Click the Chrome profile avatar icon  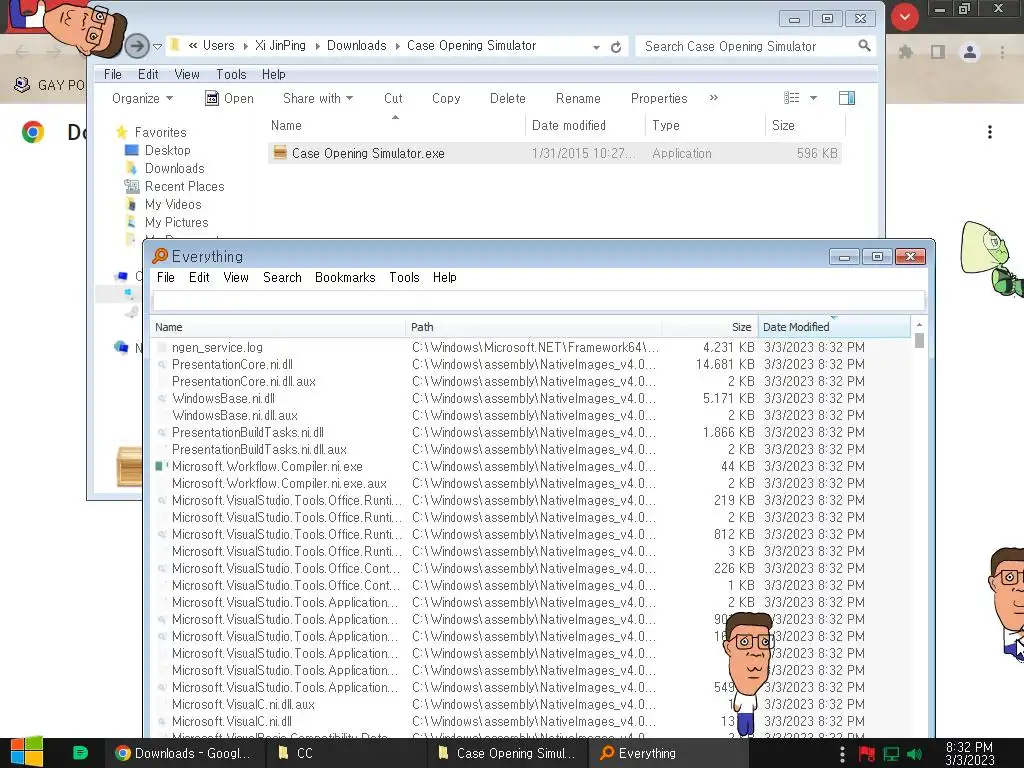[970, 52]
